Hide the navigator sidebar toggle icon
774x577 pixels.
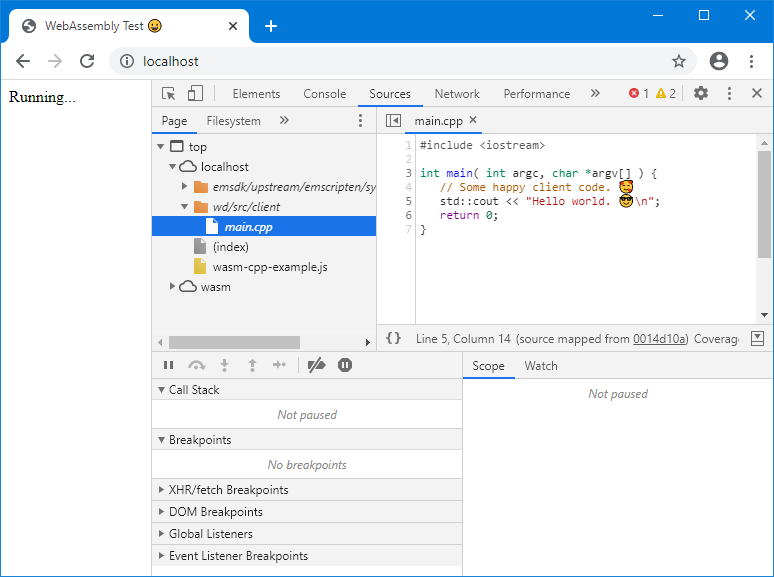[393, 120]
